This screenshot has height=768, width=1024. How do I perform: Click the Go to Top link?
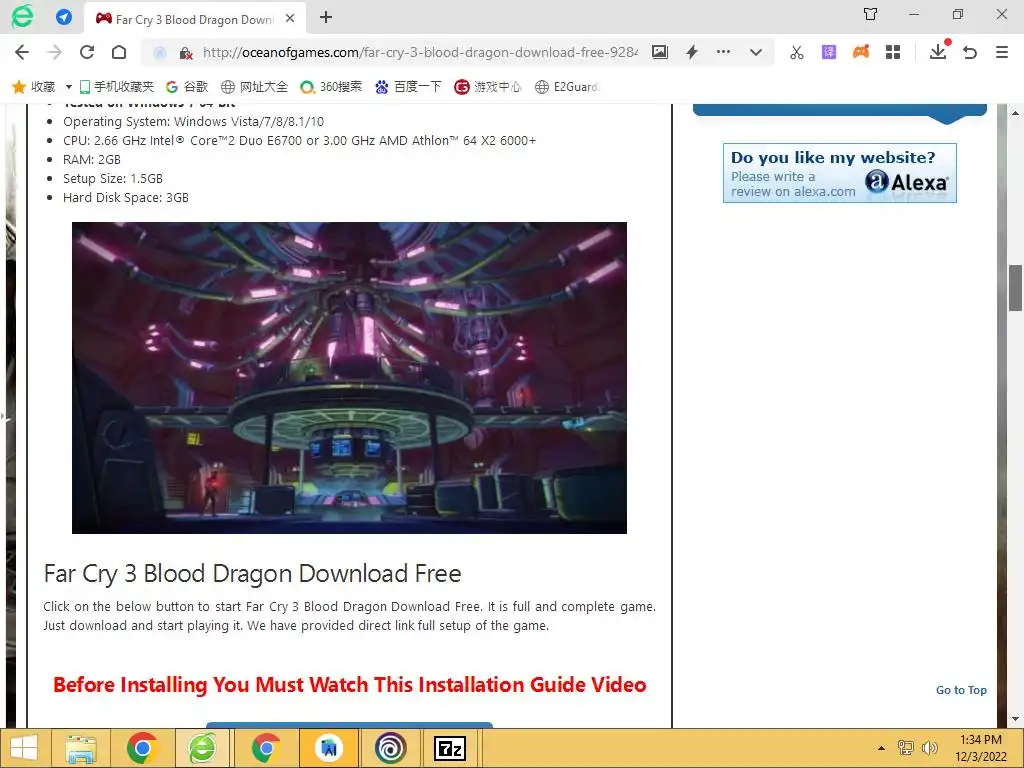(961, 690)
